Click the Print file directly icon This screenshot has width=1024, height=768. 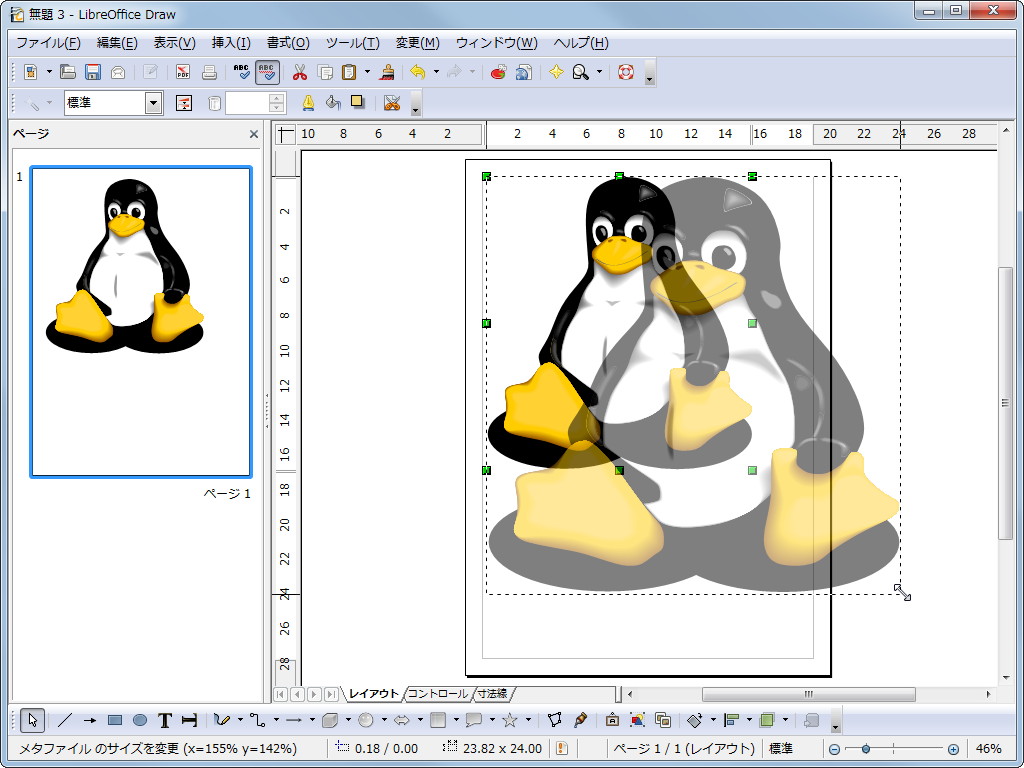pos(209,72)
